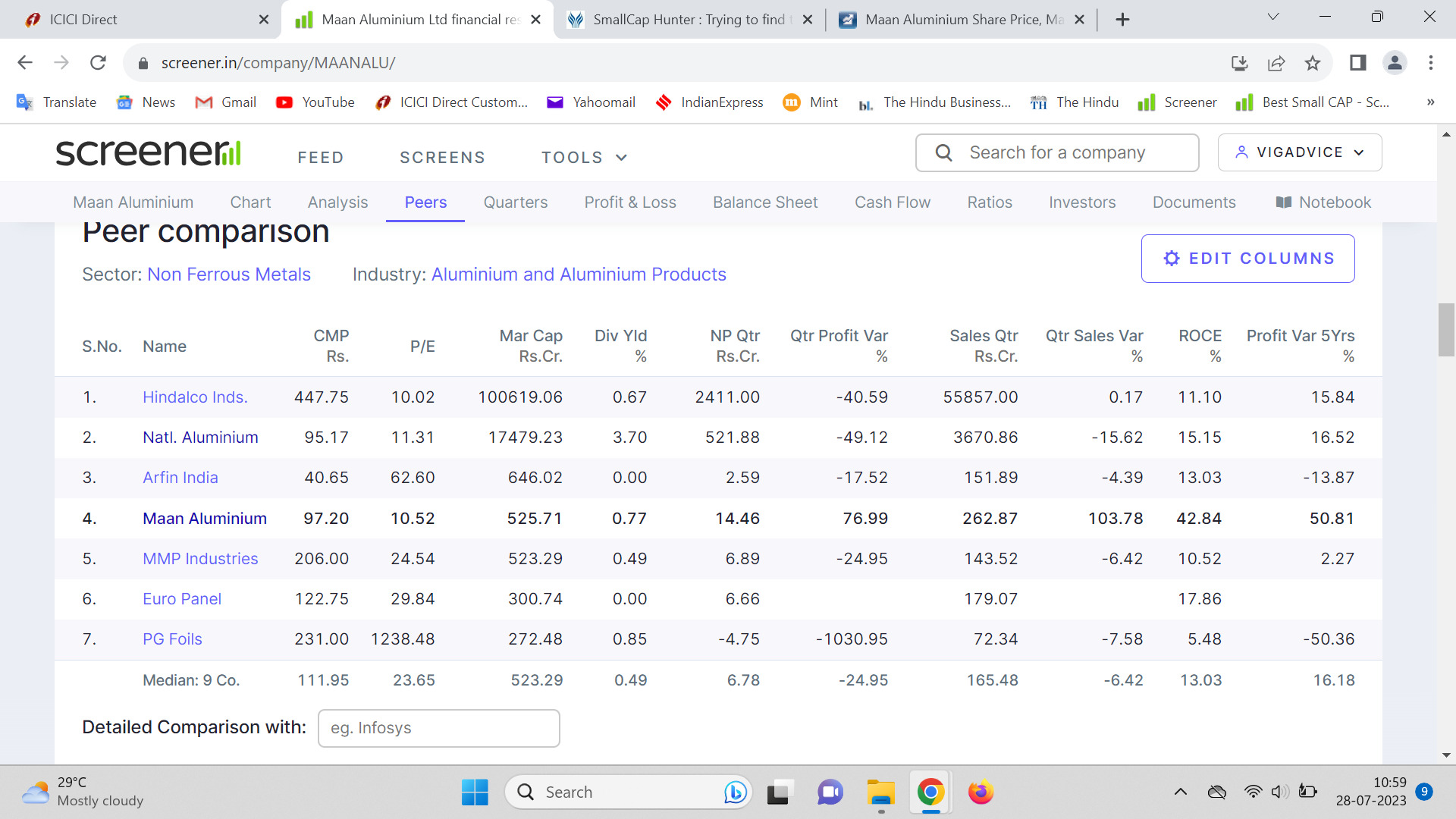Viewport: 1456px width, 819px height.
Task: Open the Natl. Aluminium company link
Action: point(200,438)
